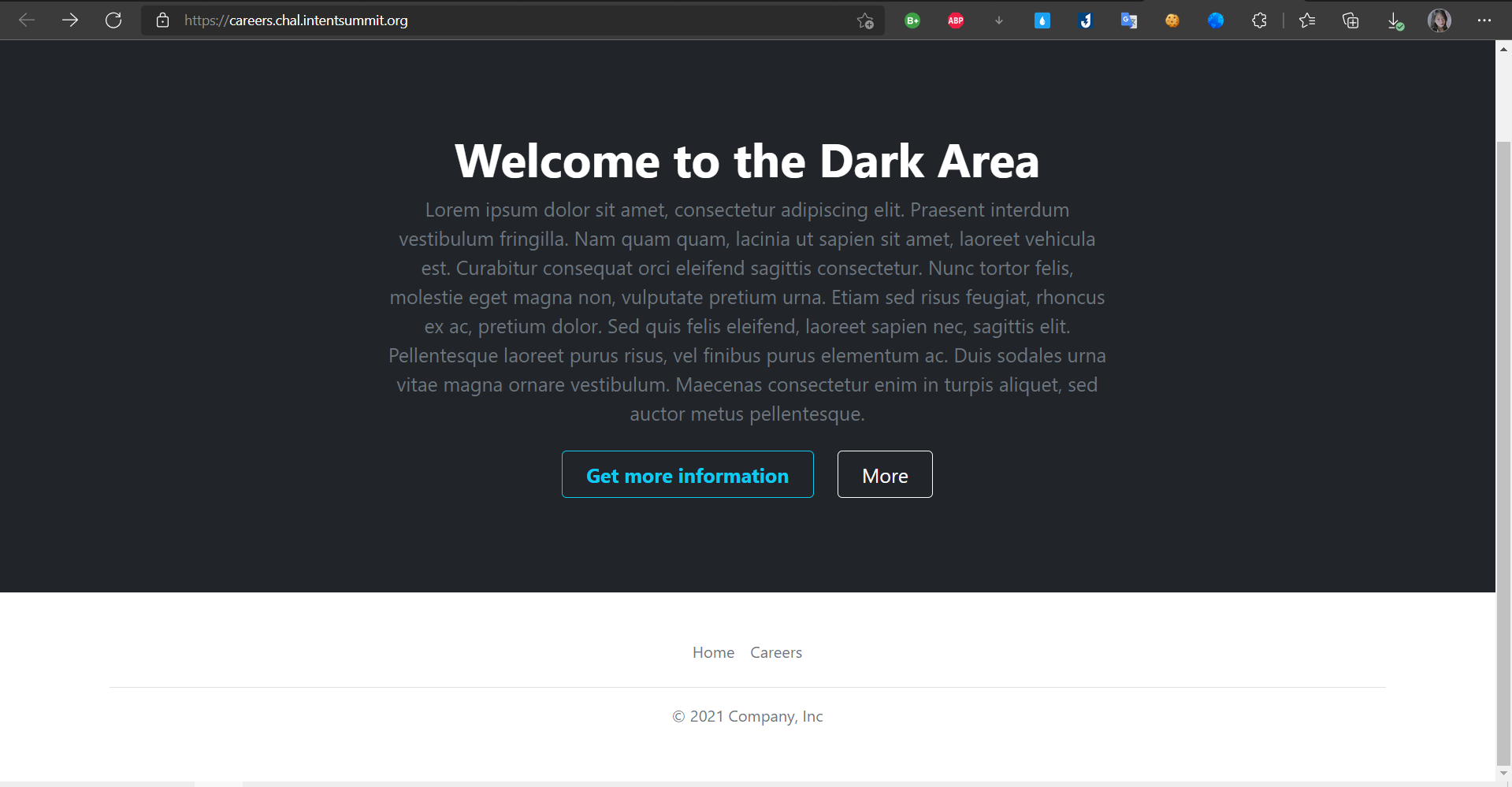
Task: Click the Welcome to the Dark Area heading
Action: coord(747,161)
